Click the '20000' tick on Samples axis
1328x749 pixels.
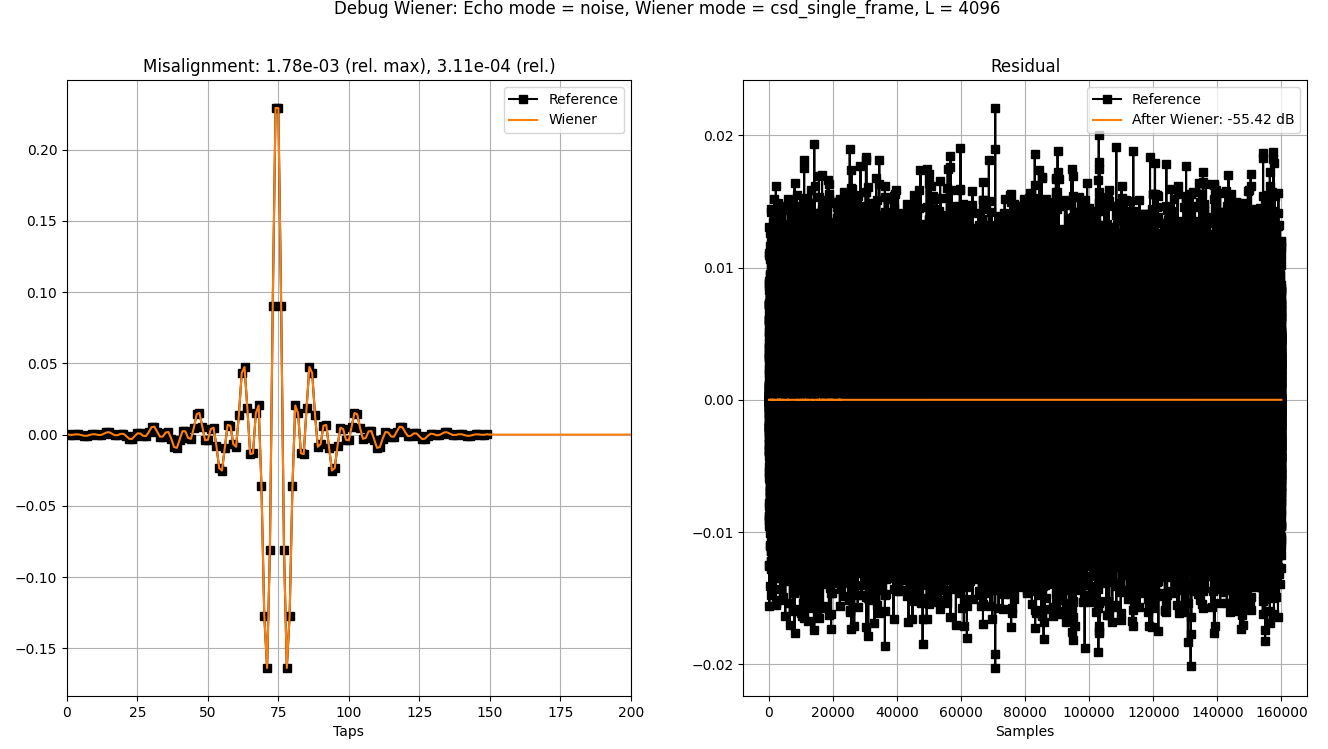point(832,712)
